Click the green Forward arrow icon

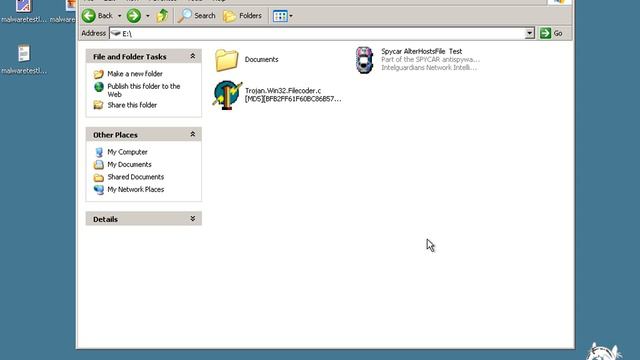(133, 16)
